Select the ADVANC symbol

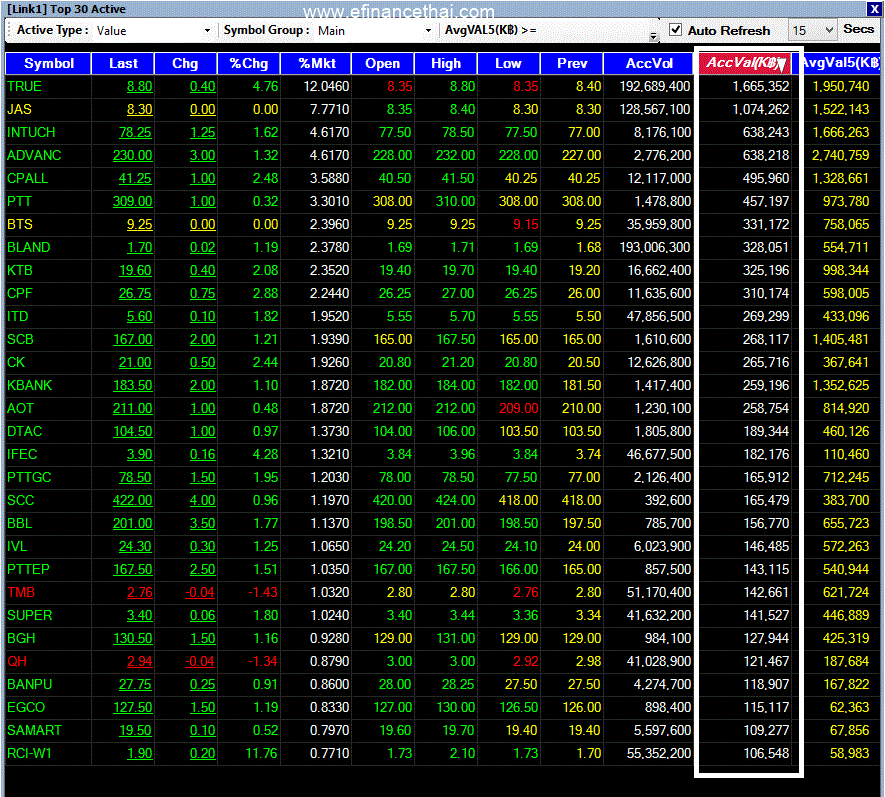(34, 155)
